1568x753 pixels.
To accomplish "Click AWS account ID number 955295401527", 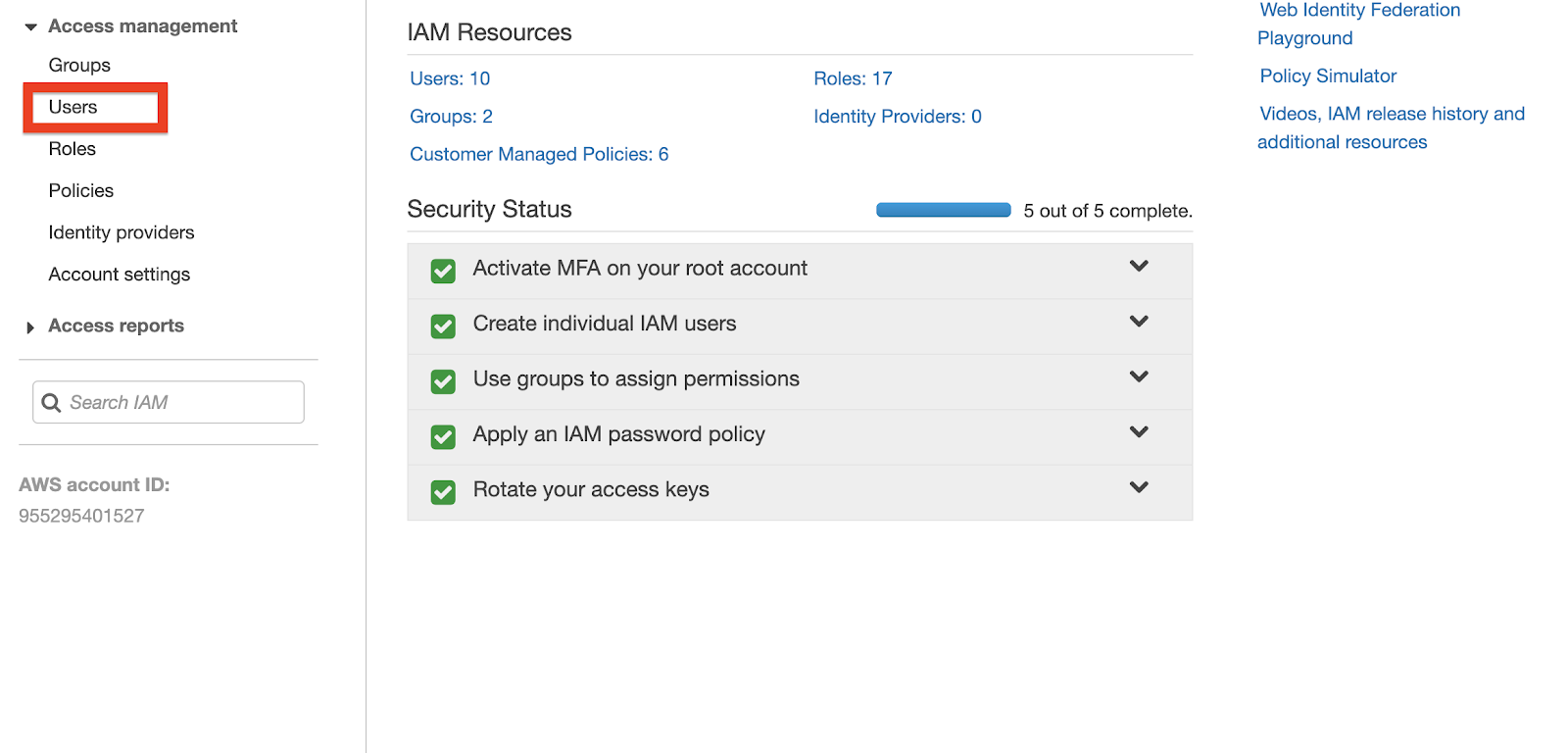I will pyautogui.click(x=81, y=516).
